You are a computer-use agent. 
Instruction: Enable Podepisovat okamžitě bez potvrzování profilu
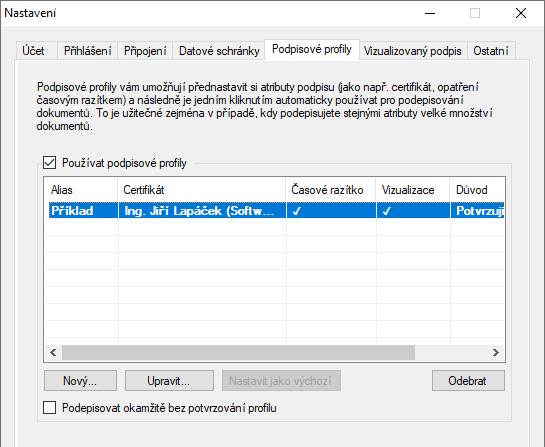point(49,408)
